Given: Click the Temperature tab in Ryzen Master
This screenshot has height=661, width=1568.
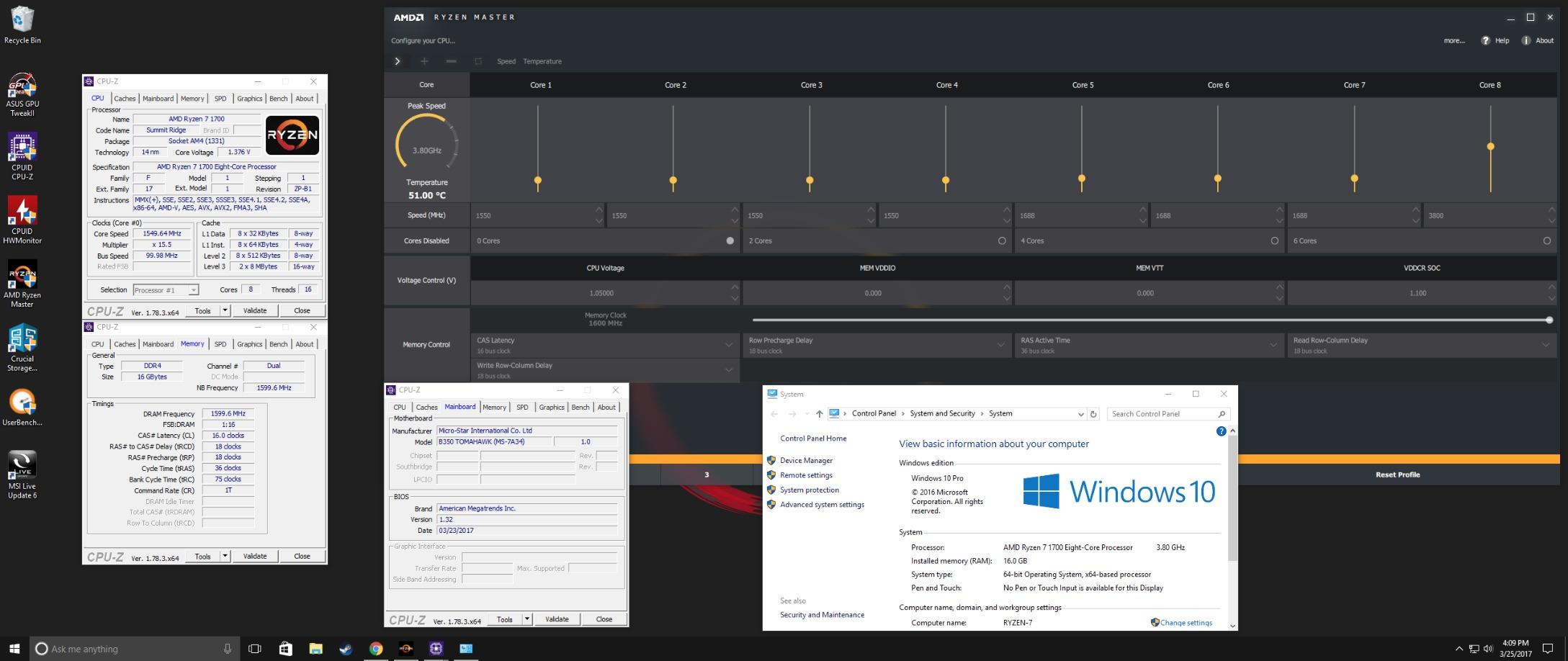Looking at the screenshot, I should [542, 61].
